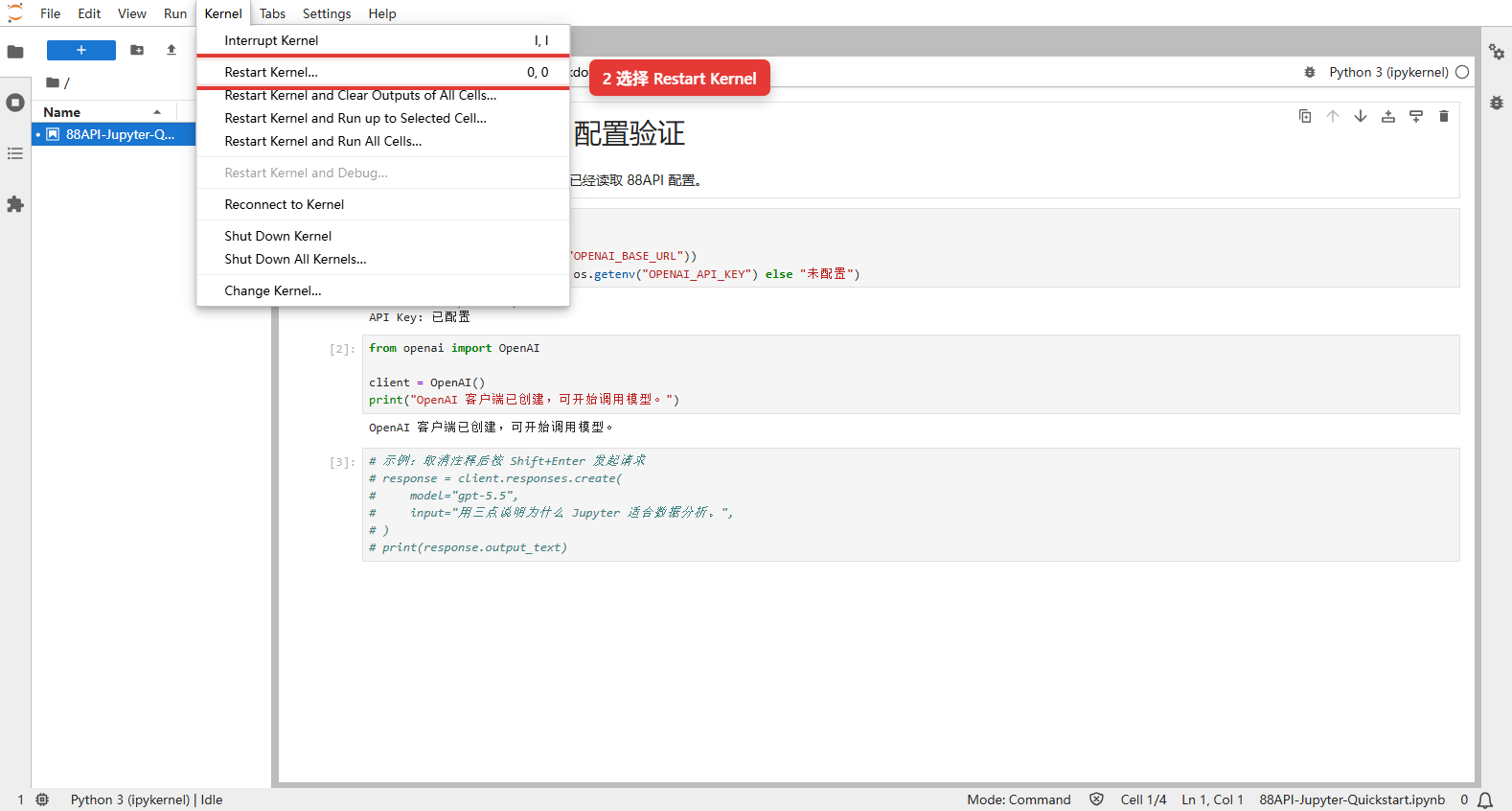Click "88API-Jupyter-Quickstart.ipynb" in status bar

1352,799
